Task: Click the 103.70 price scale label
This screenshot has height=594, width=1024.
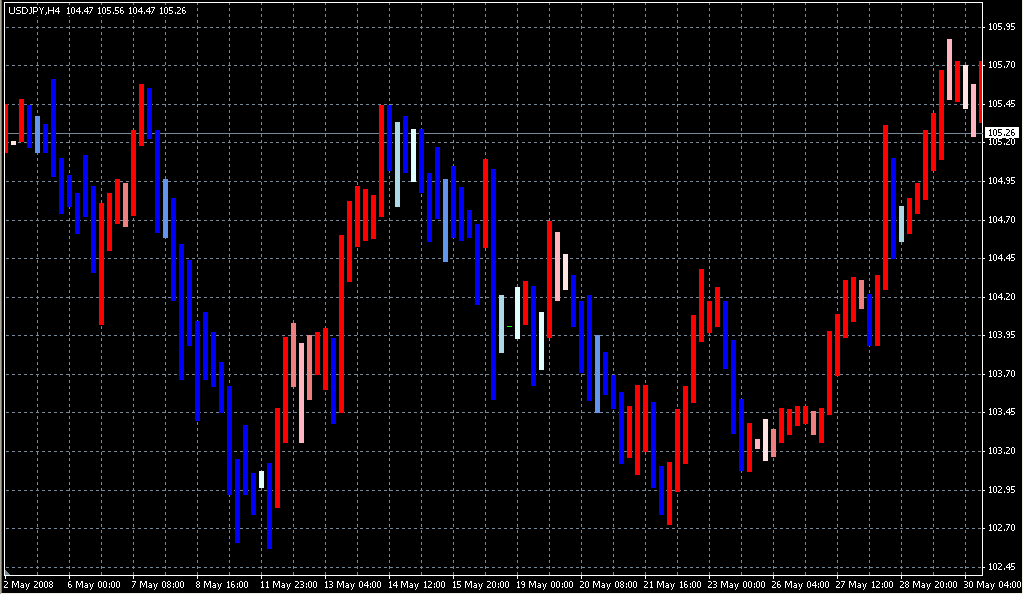Action: [x=1002, y=374]
